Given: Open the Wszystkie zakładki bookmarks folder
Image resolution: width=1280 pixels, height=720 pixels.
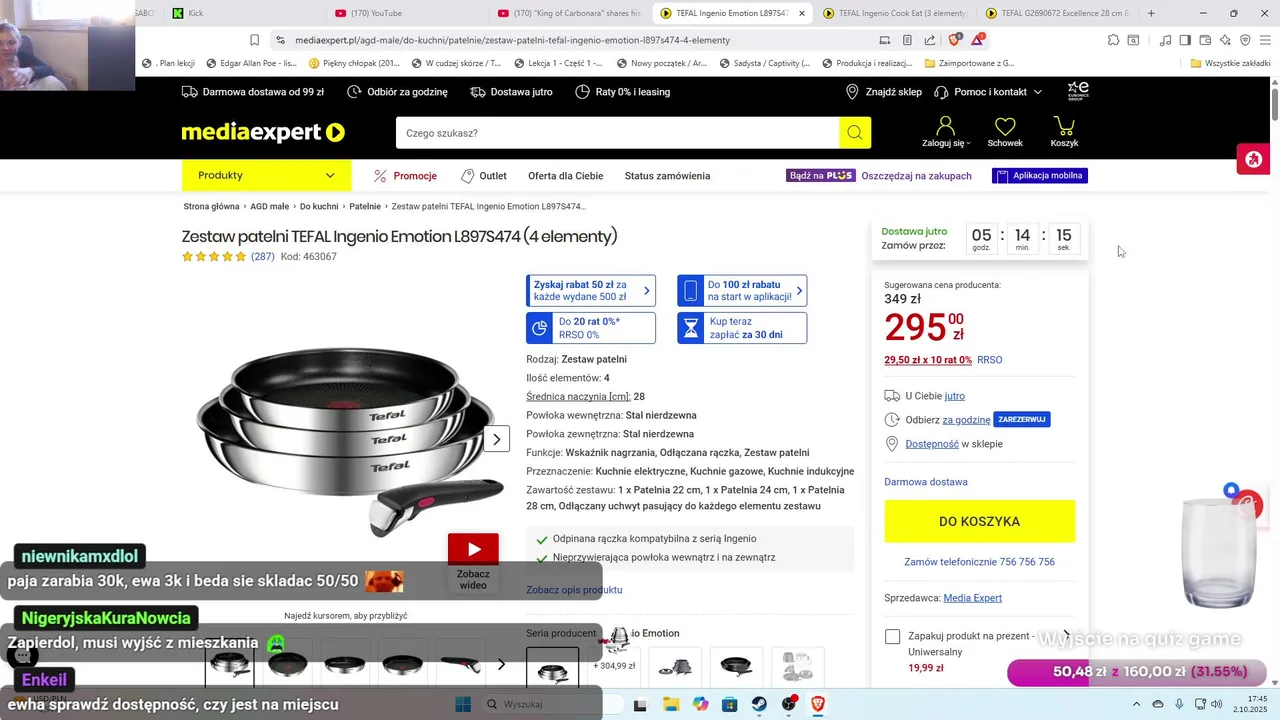Looking at the screenshot, I should [1230, 63].
